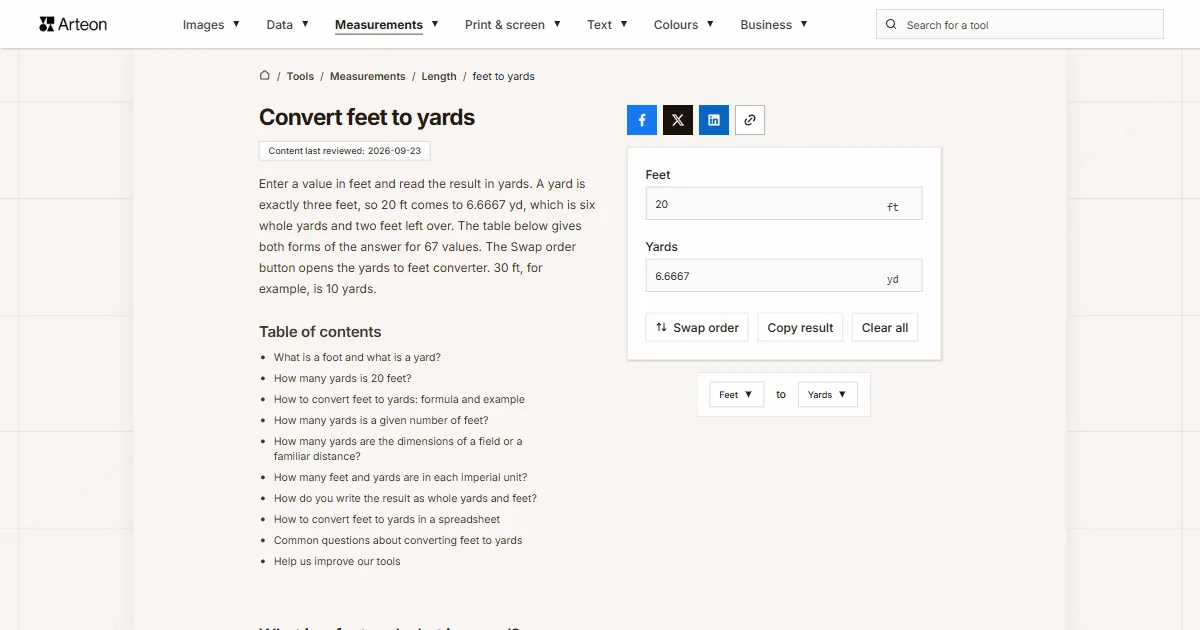Open the Length breadcrumb link
The width and height of the screenshot is (1200, 630).
[439, 76]
